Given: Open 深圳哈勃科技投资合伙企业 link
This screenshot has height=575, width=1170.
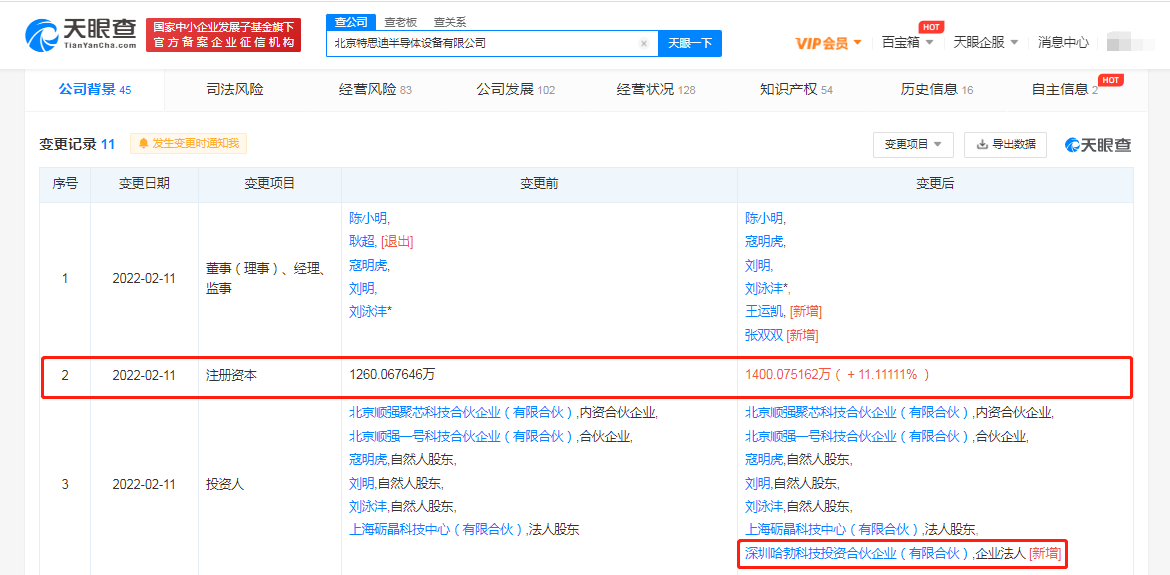Looking at the screenshot, I should pyautogui.click(x=856, y=553).
